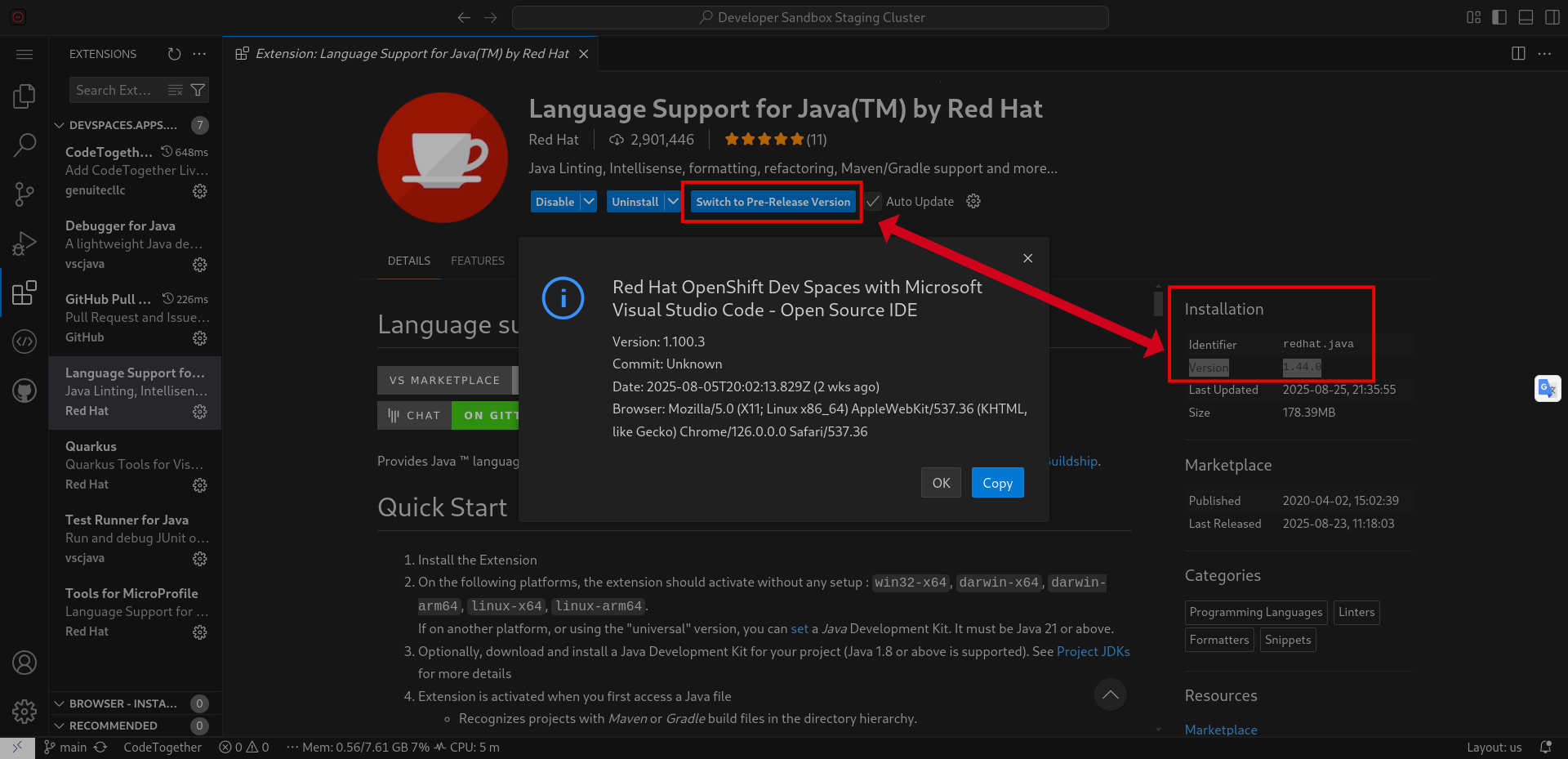Click OK in the About dialog
Screen dimensions: 1568x759
pyautogui.click(x=942, y=483)
